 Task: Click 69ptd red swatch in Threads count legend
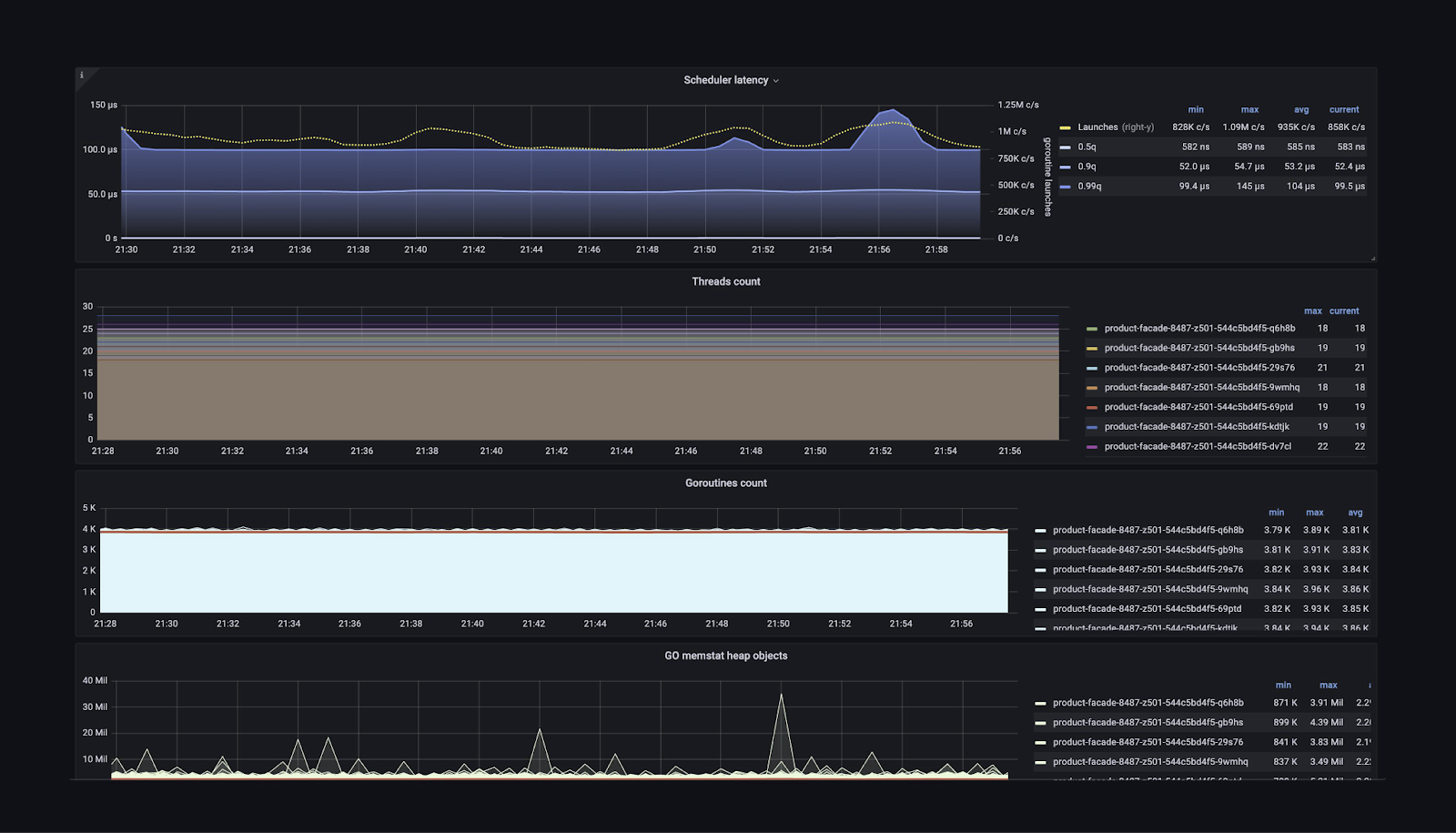1092,408
